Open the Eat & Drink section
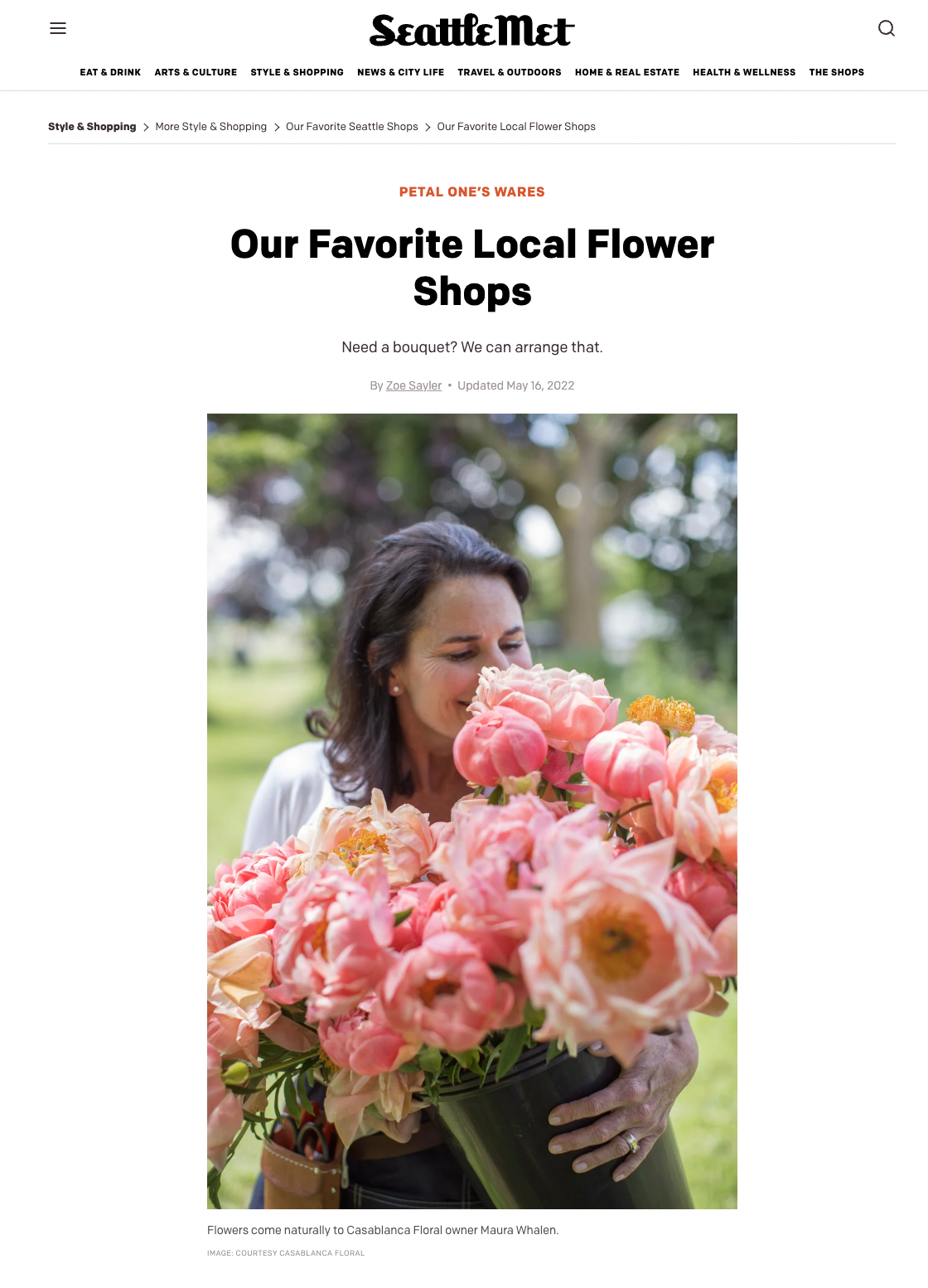 tap(110, 73)
